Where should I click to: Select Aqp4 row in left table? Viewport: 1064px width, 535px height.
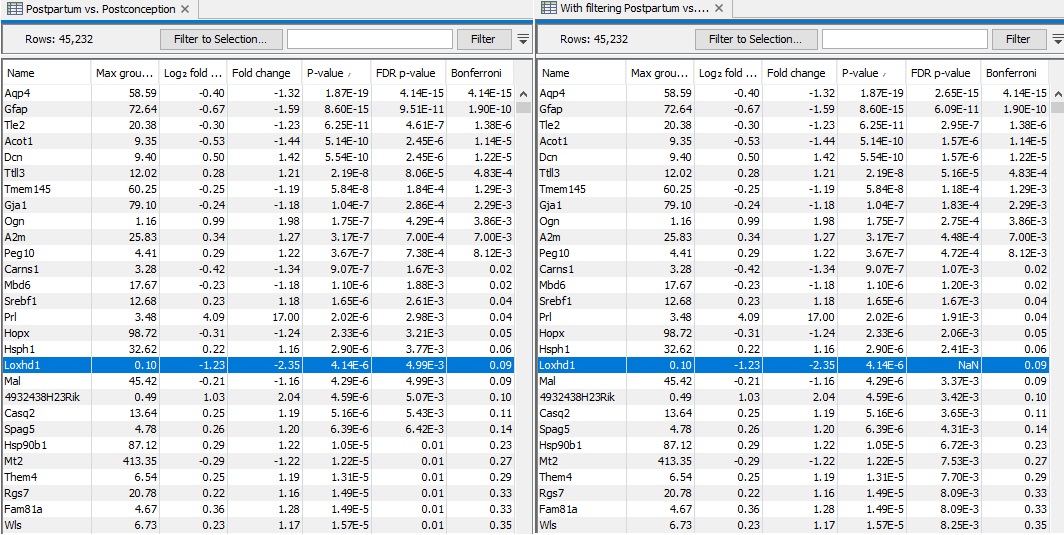[259, 93]
